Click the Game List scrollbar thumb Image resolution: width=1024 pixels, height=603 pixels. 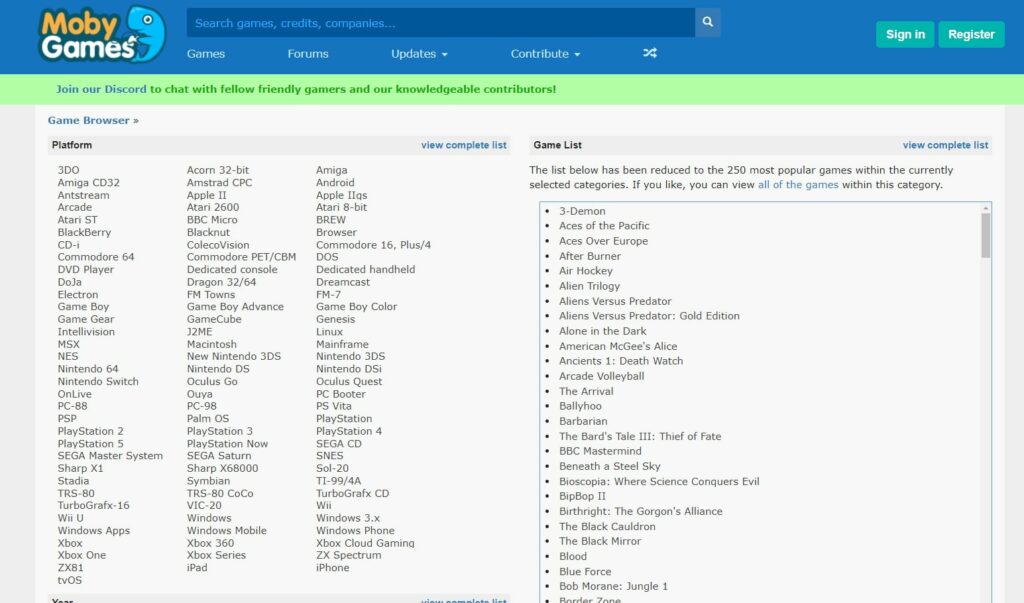coord(985,235)
